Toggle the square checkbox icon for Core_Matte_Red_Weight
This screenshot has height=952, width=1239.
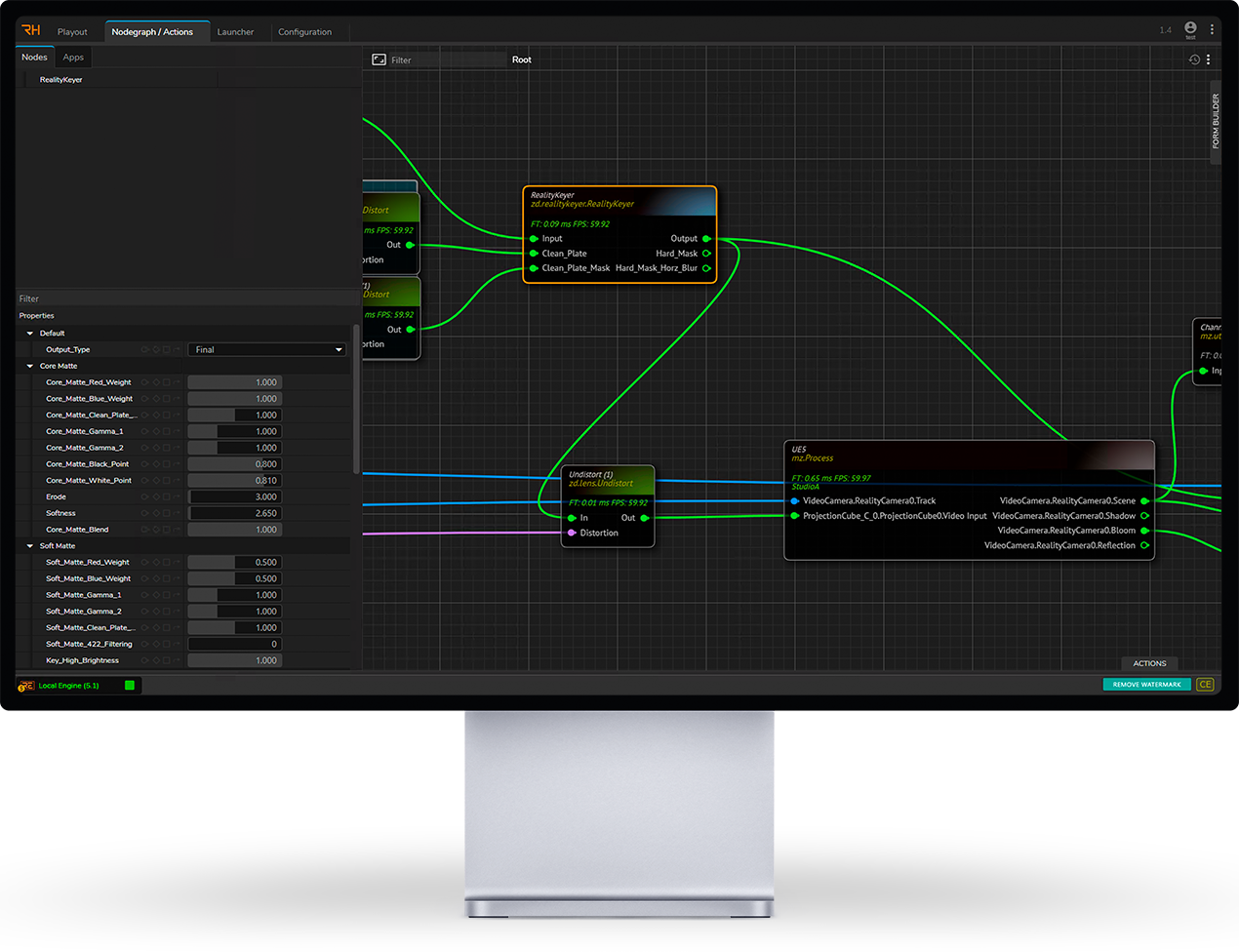click(166, 382)
